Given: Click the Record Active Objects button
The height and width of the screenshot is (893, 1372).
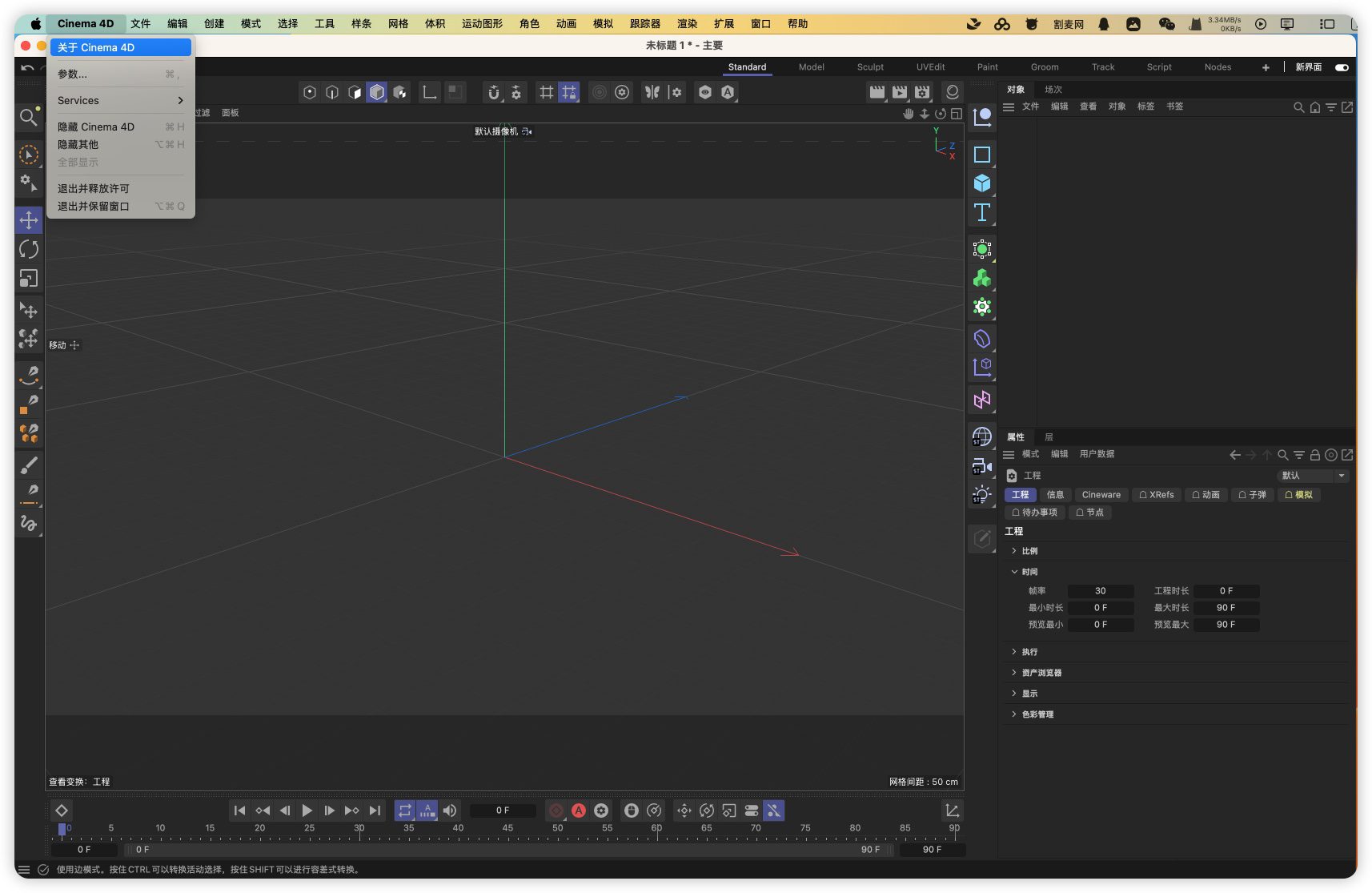Looking at the screenshot, I should [556, 811].
